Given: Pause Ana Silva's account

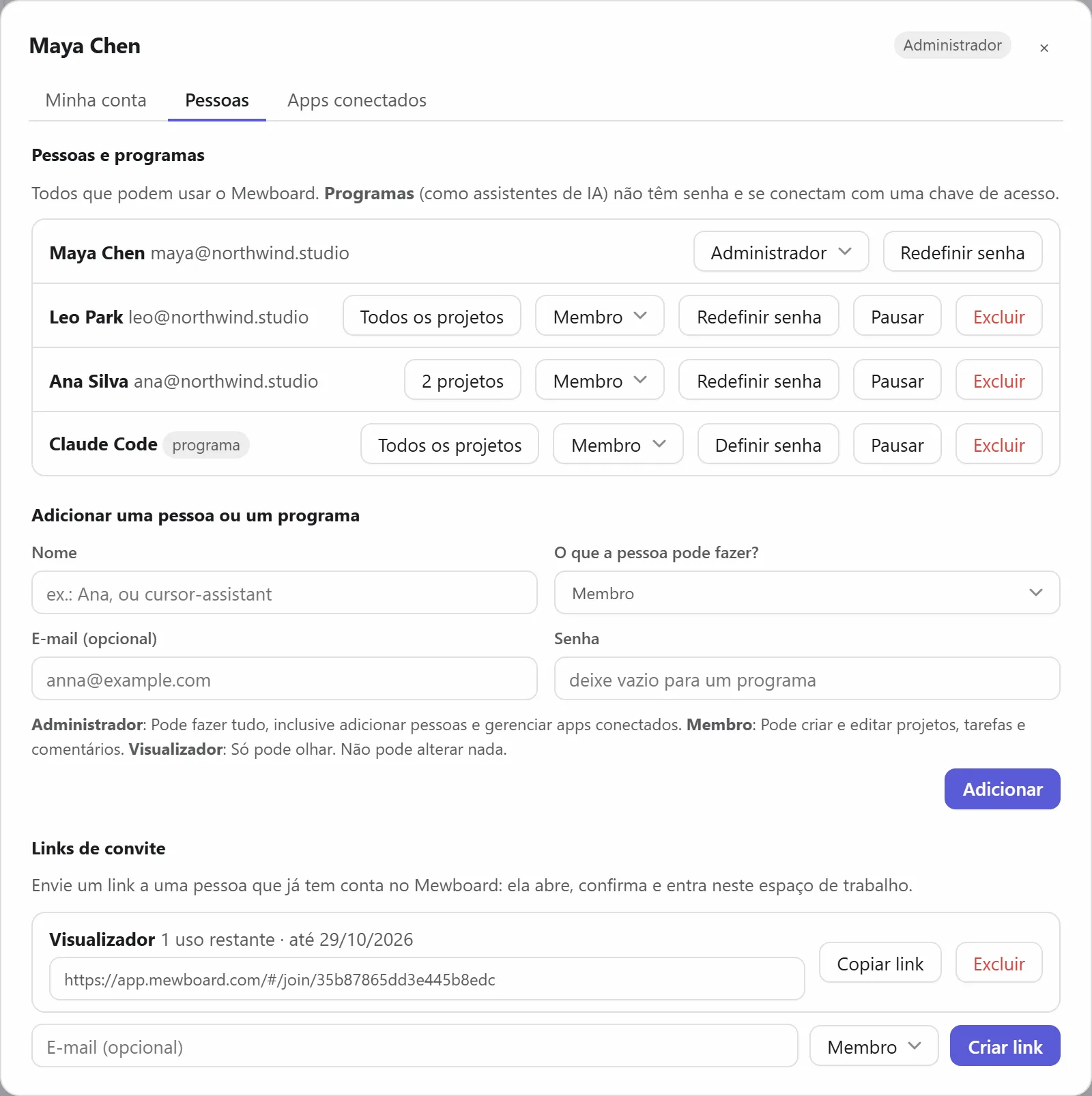Looking at the screenshot, I should coord(897,380).
